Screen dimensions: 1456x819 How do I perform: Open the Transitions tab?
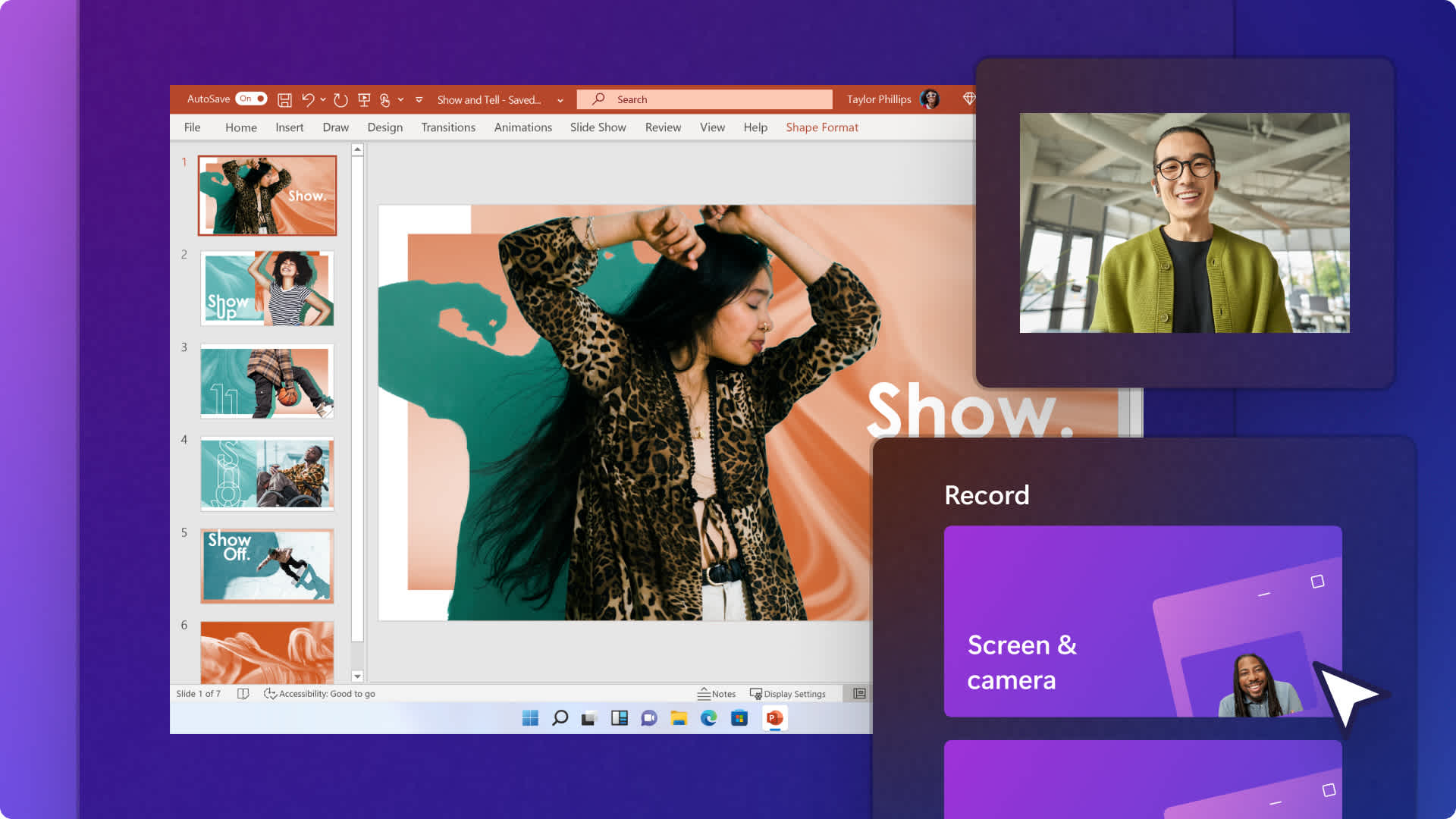click(447, 127)
